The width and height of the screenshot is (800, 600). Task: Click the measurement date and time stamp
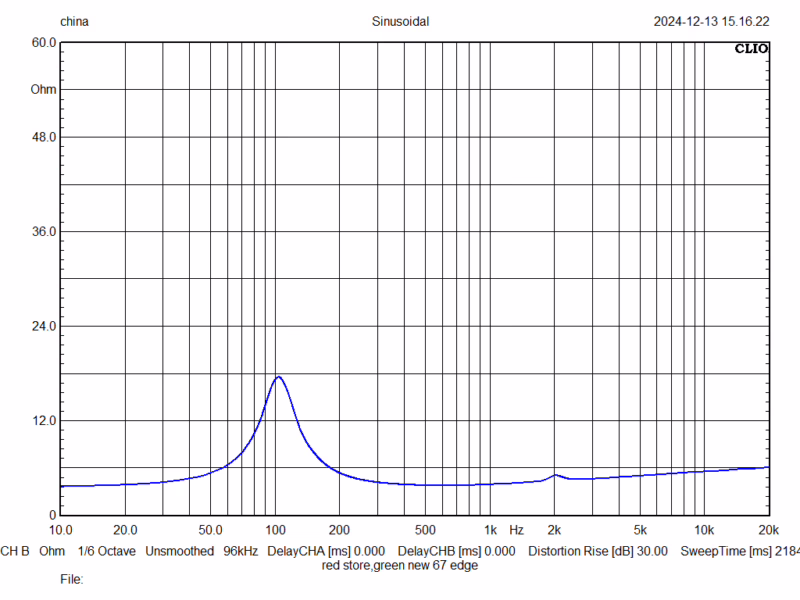(708, 21)
